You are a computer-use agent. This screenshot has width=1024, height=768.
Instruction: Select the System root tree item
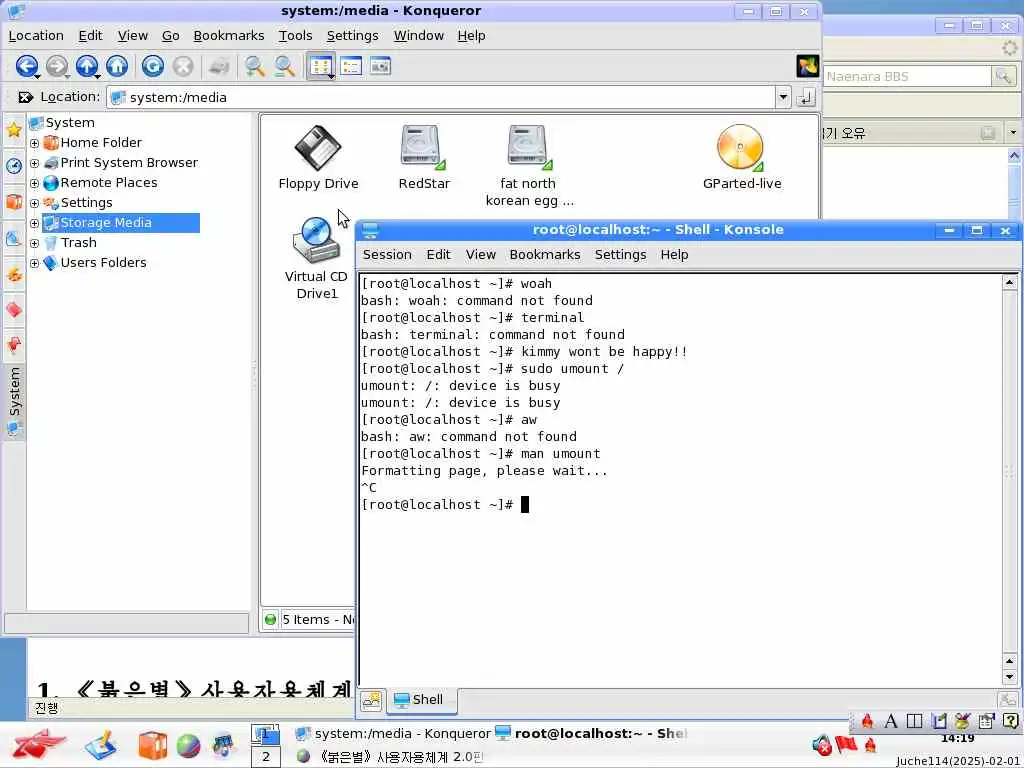(62, 123)
